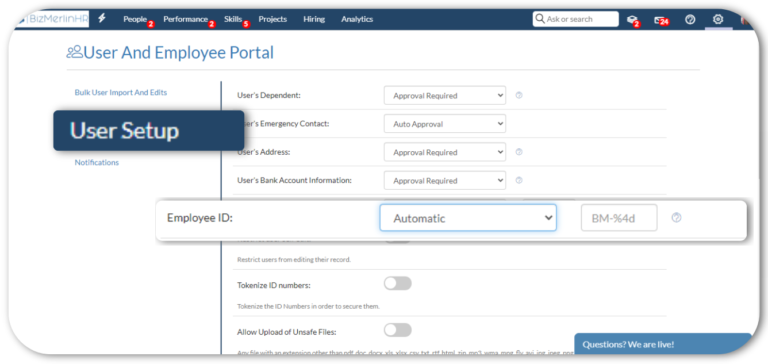The width and height of the screenshot is (768, 364).
Task: Open the Skills menu
Action: point(233,19)
